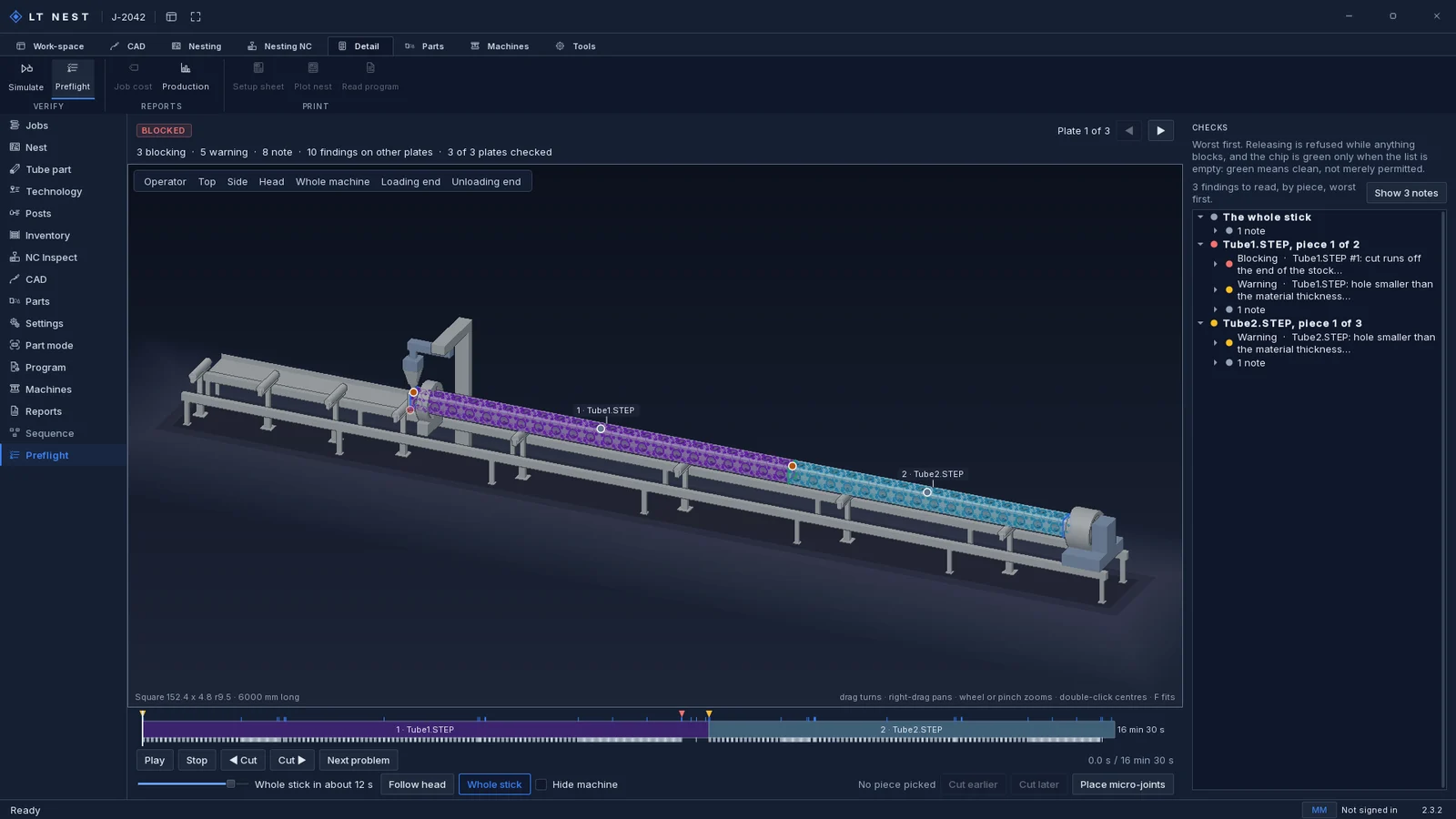The image size is (1456, 819).
Task: Click the Next problem button
Action: pos(358,760)
